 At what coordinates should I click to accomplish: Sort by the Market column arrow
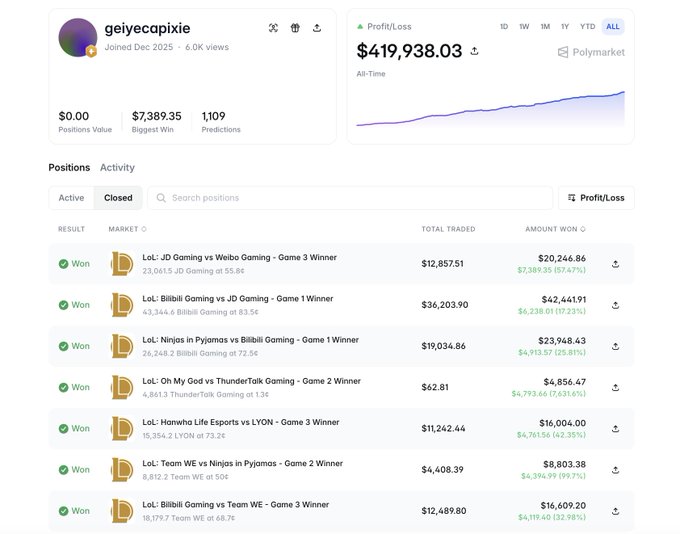[144, 229]
